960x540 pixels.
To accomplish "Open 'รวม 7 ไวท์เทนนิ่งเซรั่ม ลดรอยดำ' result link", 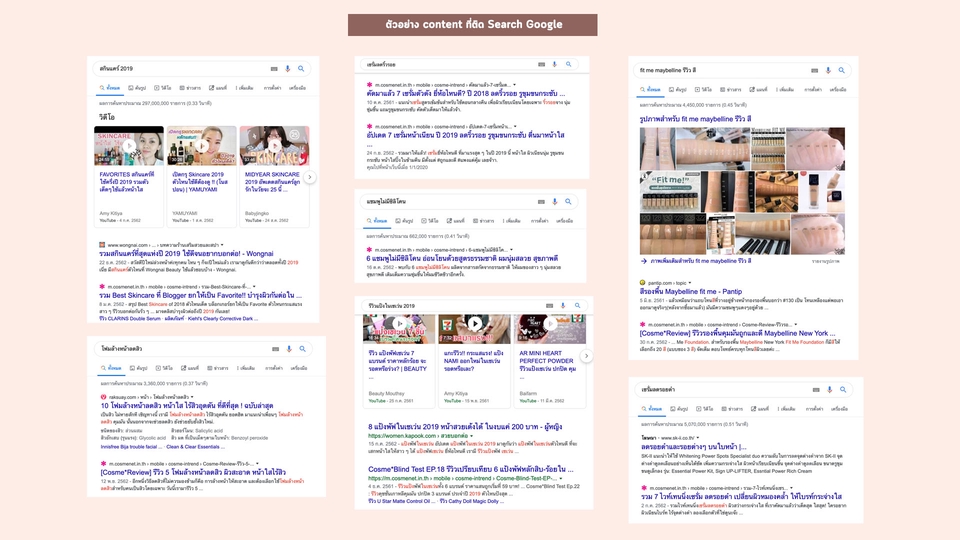I will (741, 497).
